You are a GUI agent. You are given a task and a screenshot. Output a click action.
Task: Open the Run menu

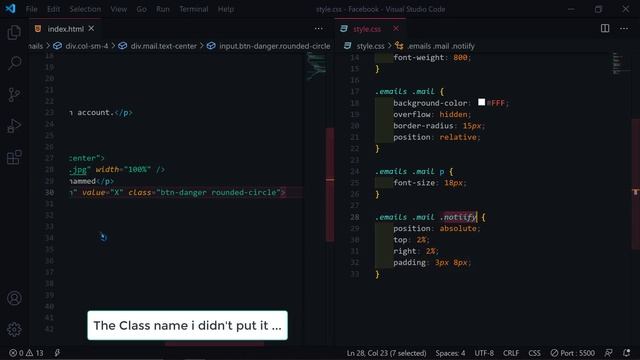(x=163, y=9)
